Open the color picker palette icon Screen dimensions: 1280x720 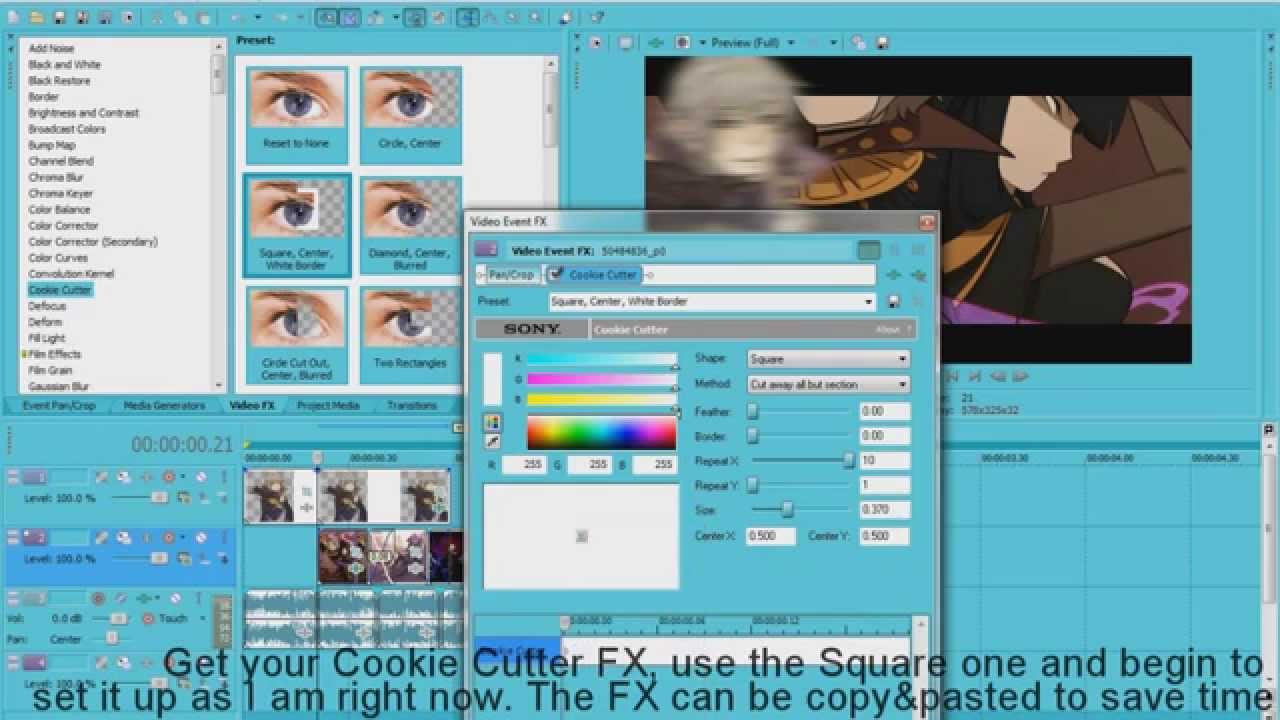coord(493,423)
